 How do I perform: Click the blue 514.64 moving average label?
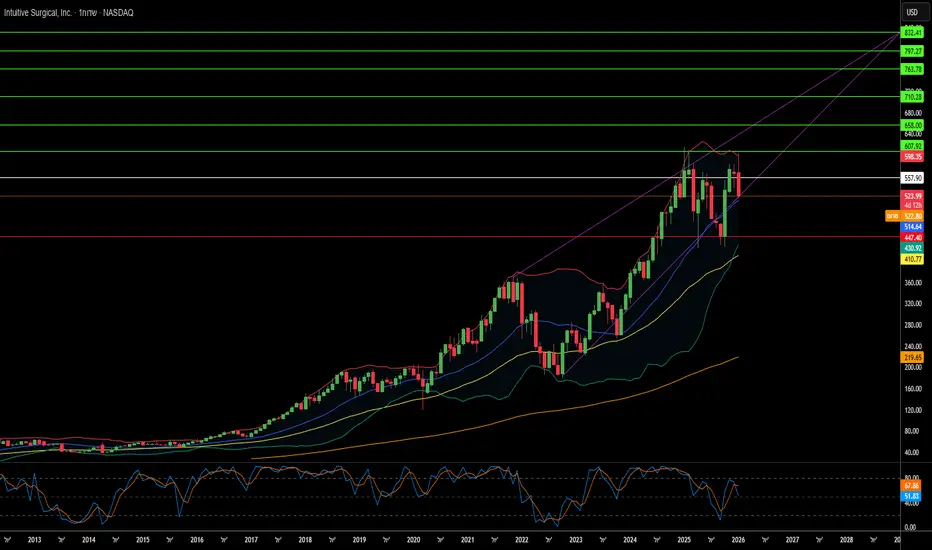pos(911,227)
